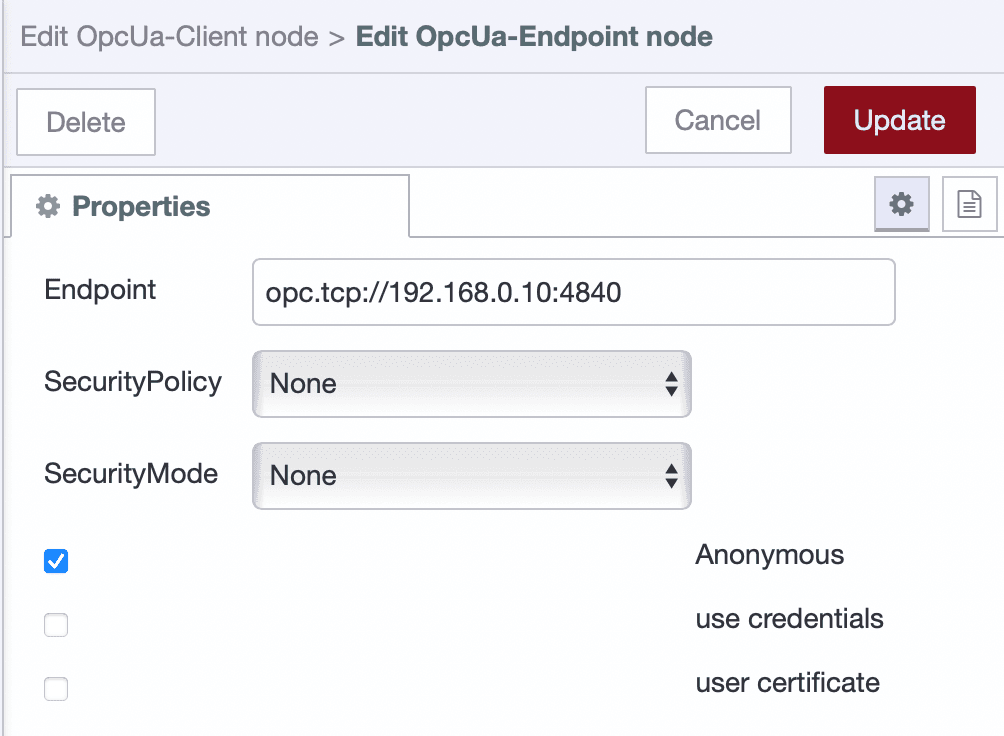Uncheck the Anonymous checkbox
The image size is (1004, 736).
56,561
